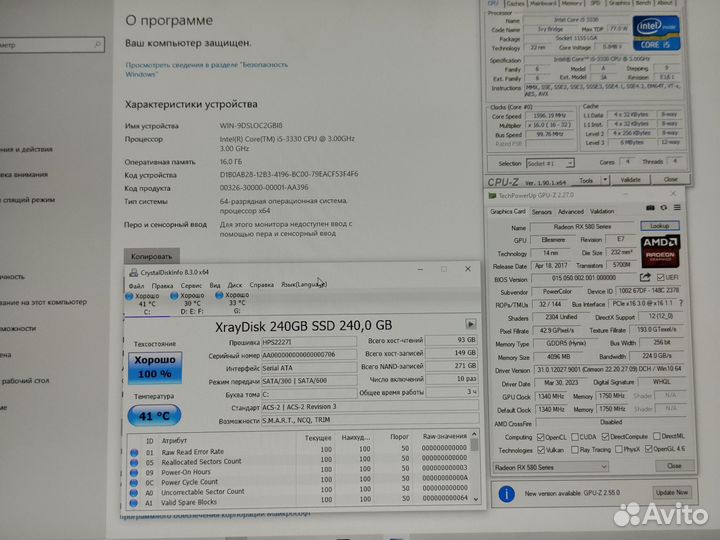Click the Копировать button
The width and height of the screenshot is (720, 540).
pyautogui.click(x=152, y=256)
